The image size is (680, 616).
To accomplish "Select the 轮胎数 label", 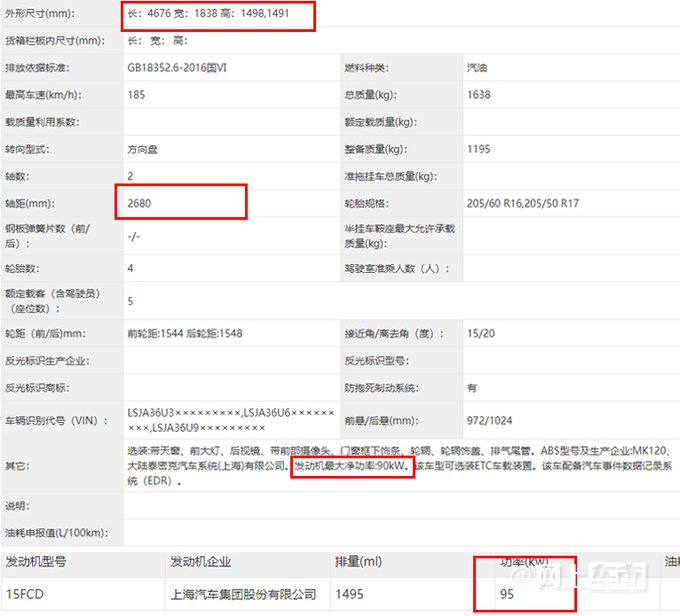I will [x=22, y=269].
